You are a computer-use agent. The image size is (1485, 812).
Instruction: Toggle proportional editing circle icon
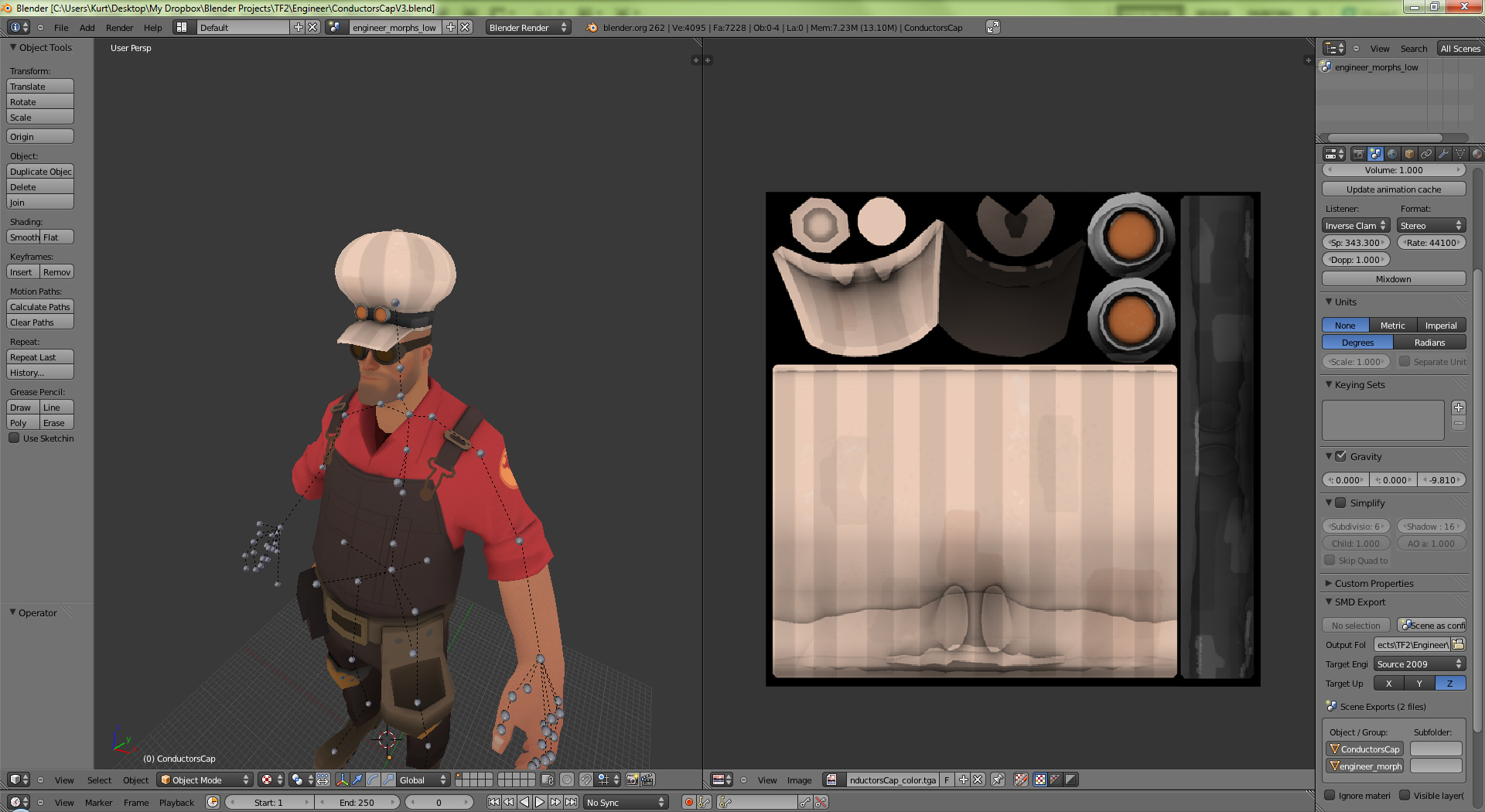click(x=567, y=780)
